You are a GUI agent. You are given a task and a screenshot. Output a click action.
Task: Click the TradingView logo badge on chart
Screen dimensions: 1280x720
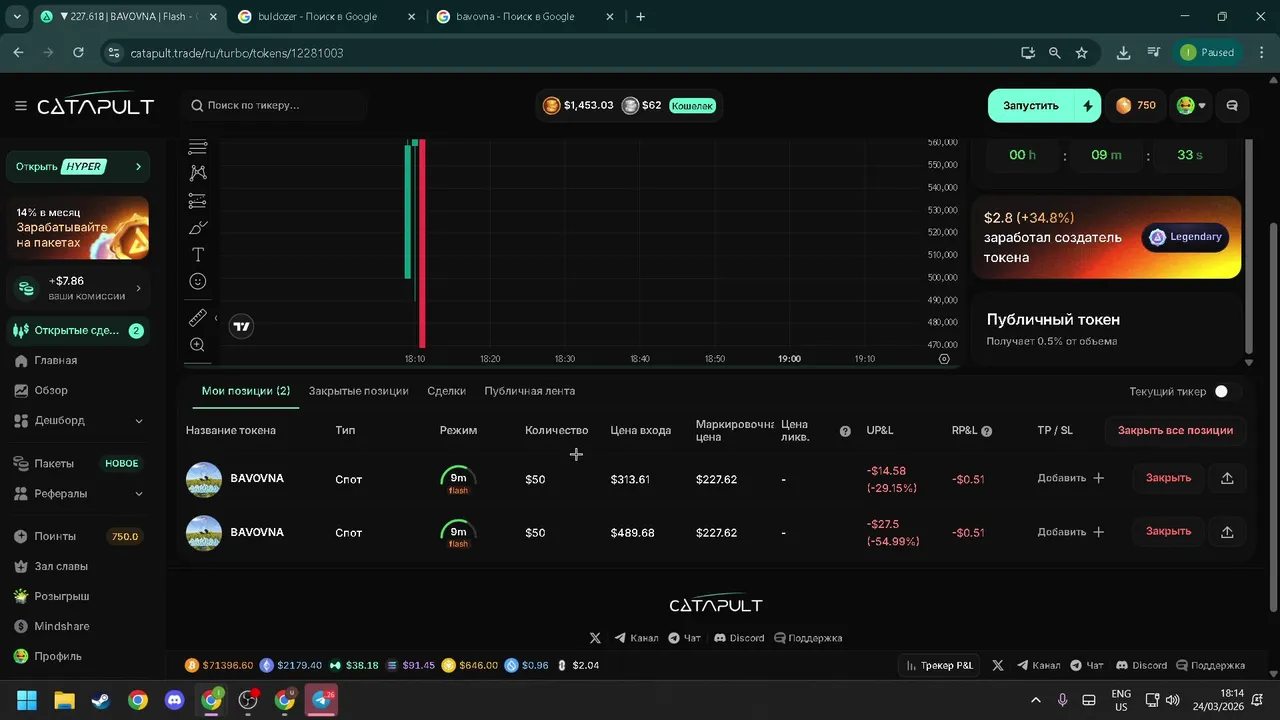(241, 326)
